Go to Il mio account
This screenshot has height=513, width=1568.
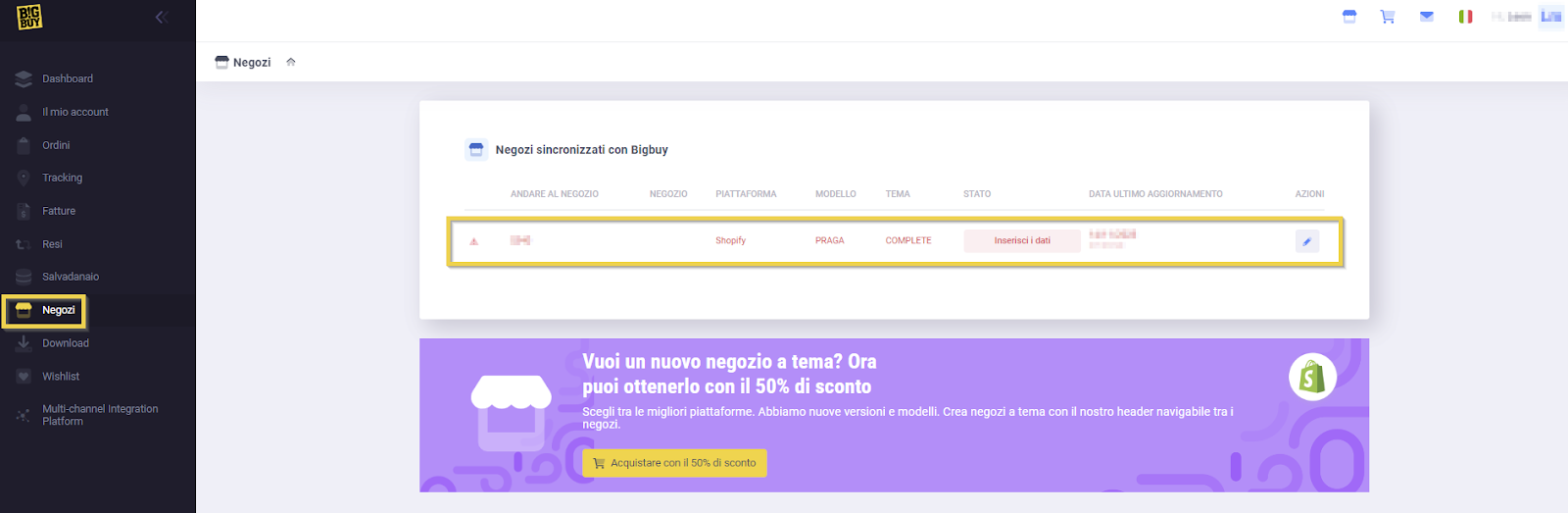point(74,112)
